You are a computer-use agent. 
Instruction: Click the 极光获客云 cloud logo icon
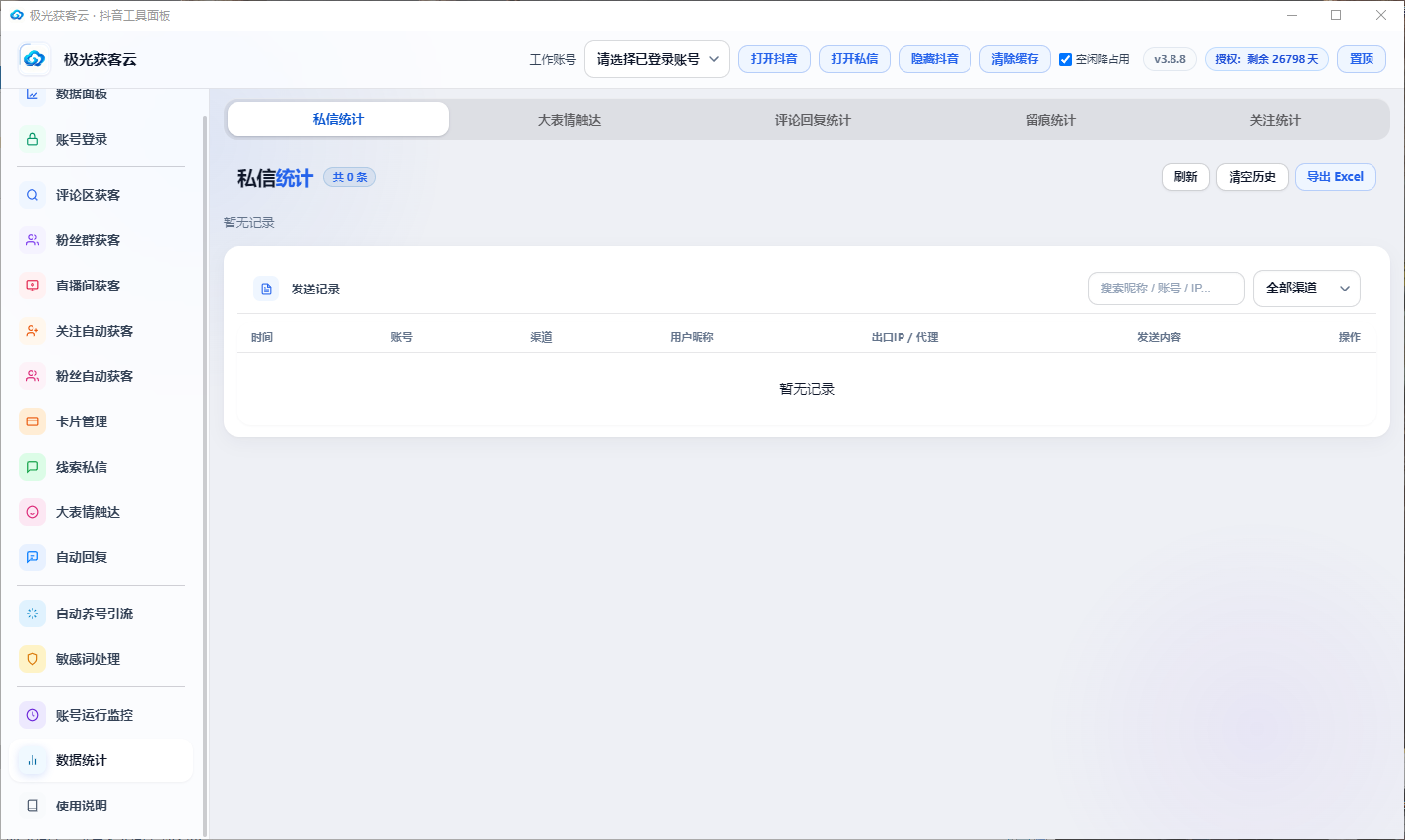tap(34, 59)
